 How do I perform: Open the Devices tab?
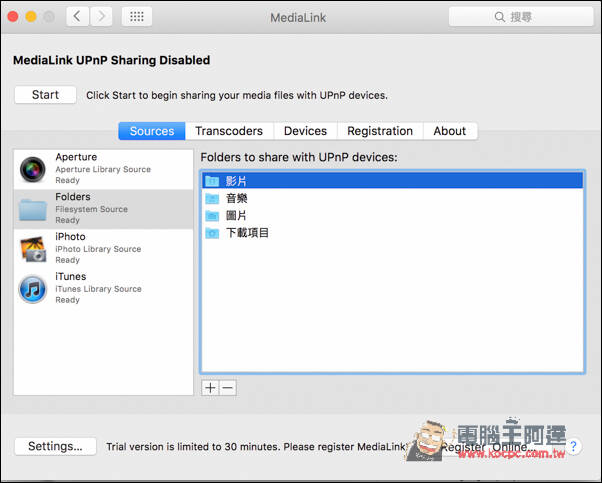tap(305, 131)
